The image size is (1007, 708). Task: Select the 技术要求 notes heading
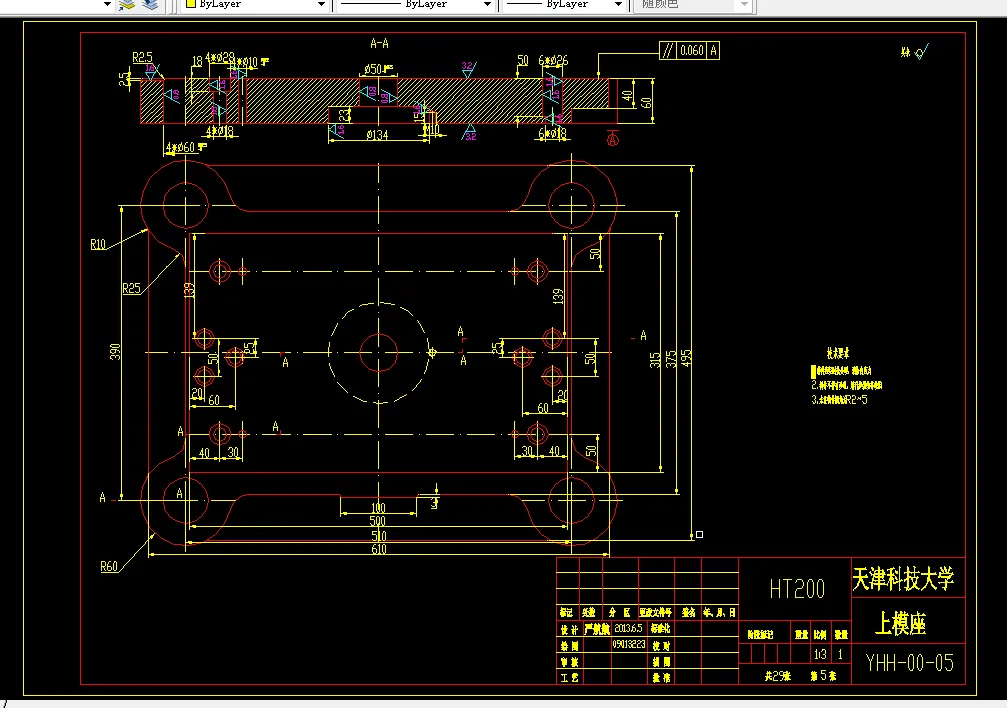[838, 353]
